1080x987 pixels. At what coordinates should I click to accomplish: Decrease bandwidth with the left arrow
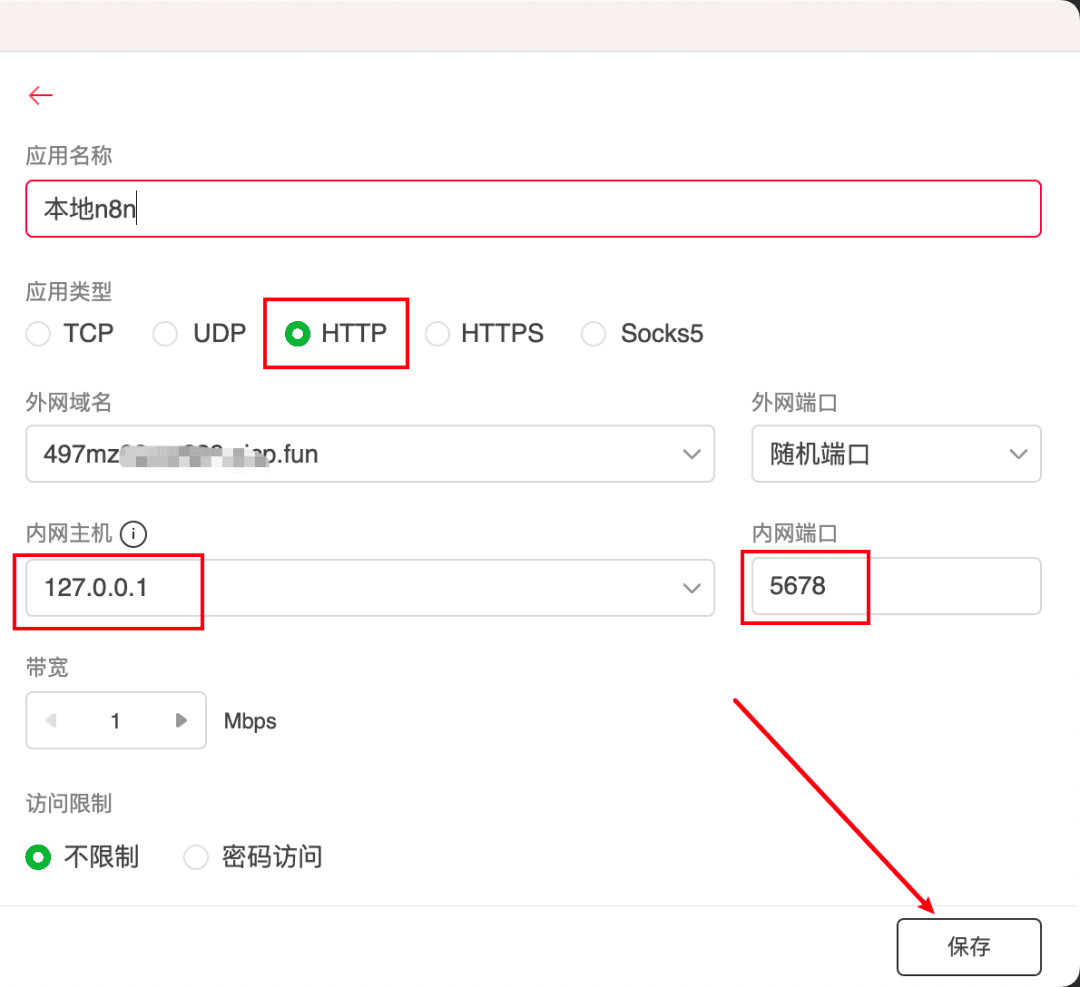[51, 720]
